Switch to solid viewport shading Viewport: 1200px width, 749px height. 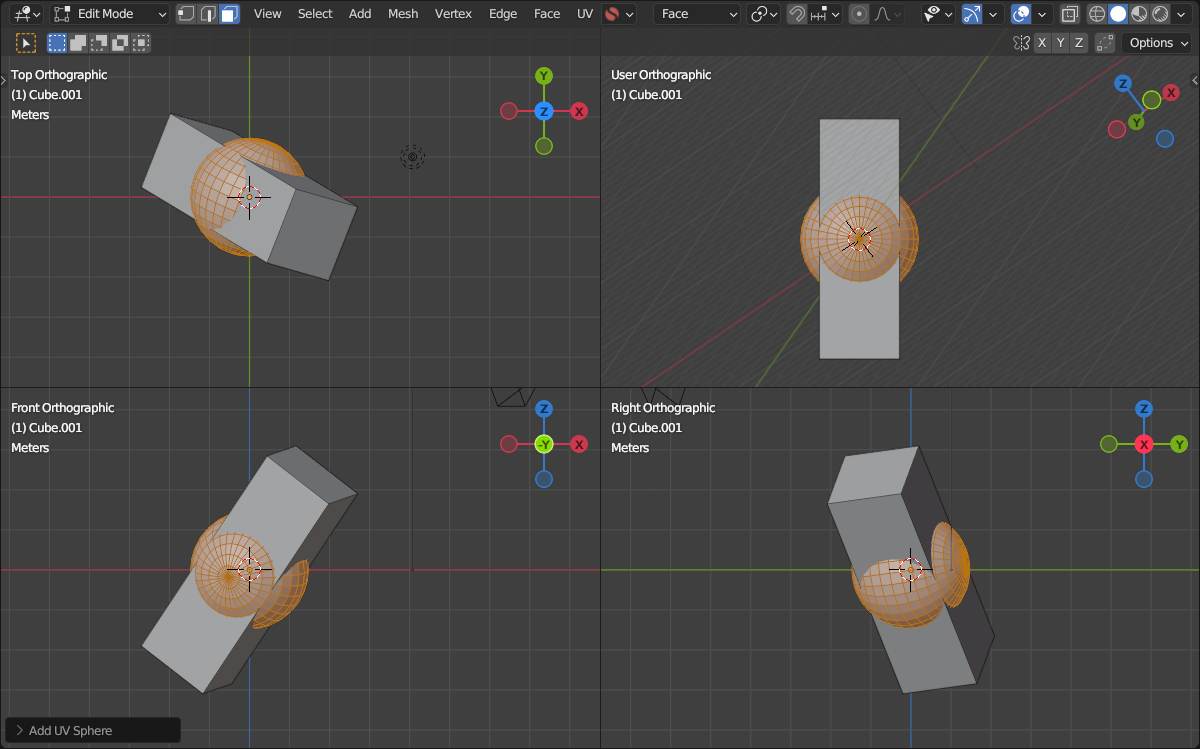(1118, 14)
